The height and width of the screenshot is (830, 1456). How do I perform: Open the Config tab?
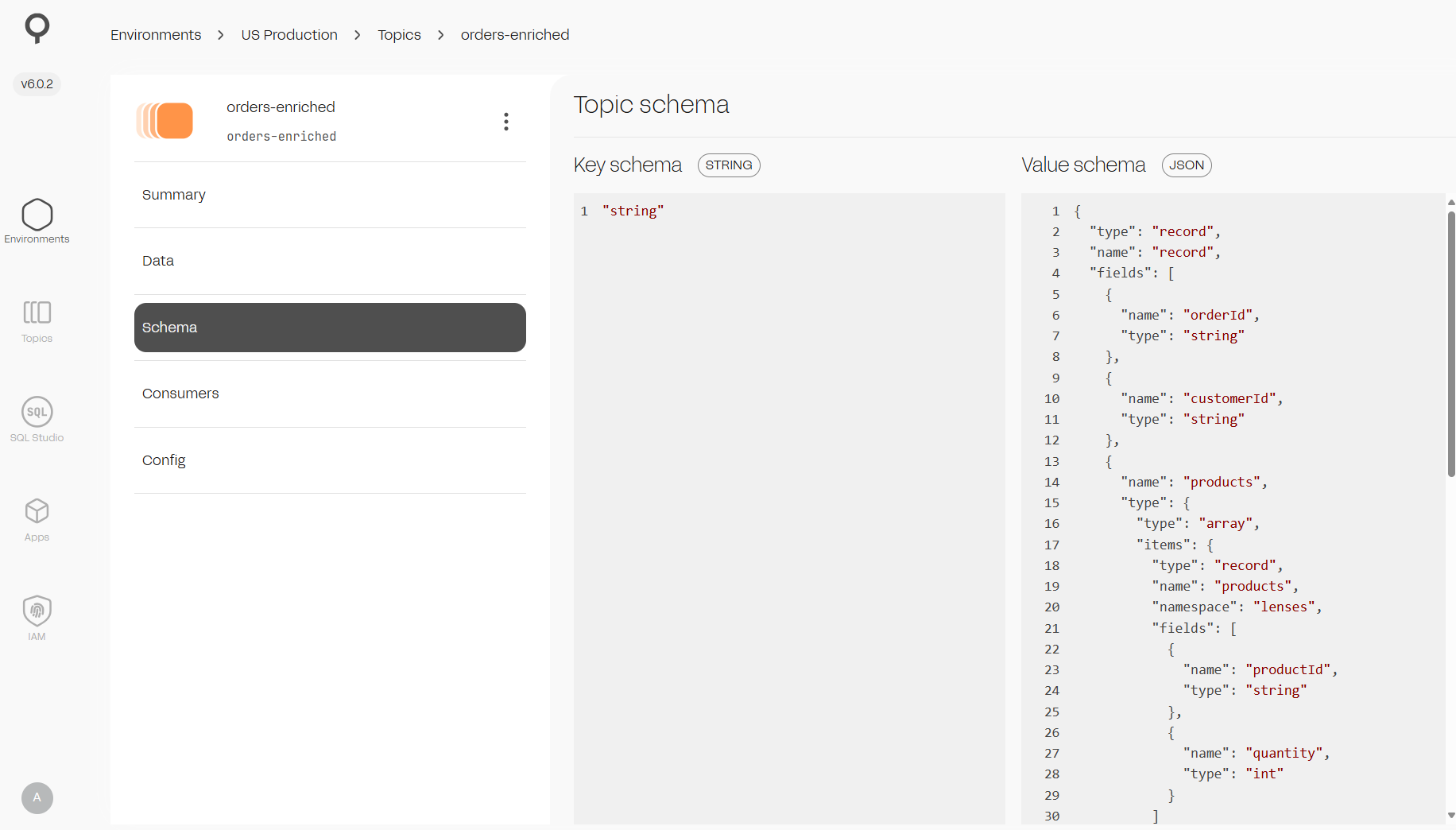330,460
